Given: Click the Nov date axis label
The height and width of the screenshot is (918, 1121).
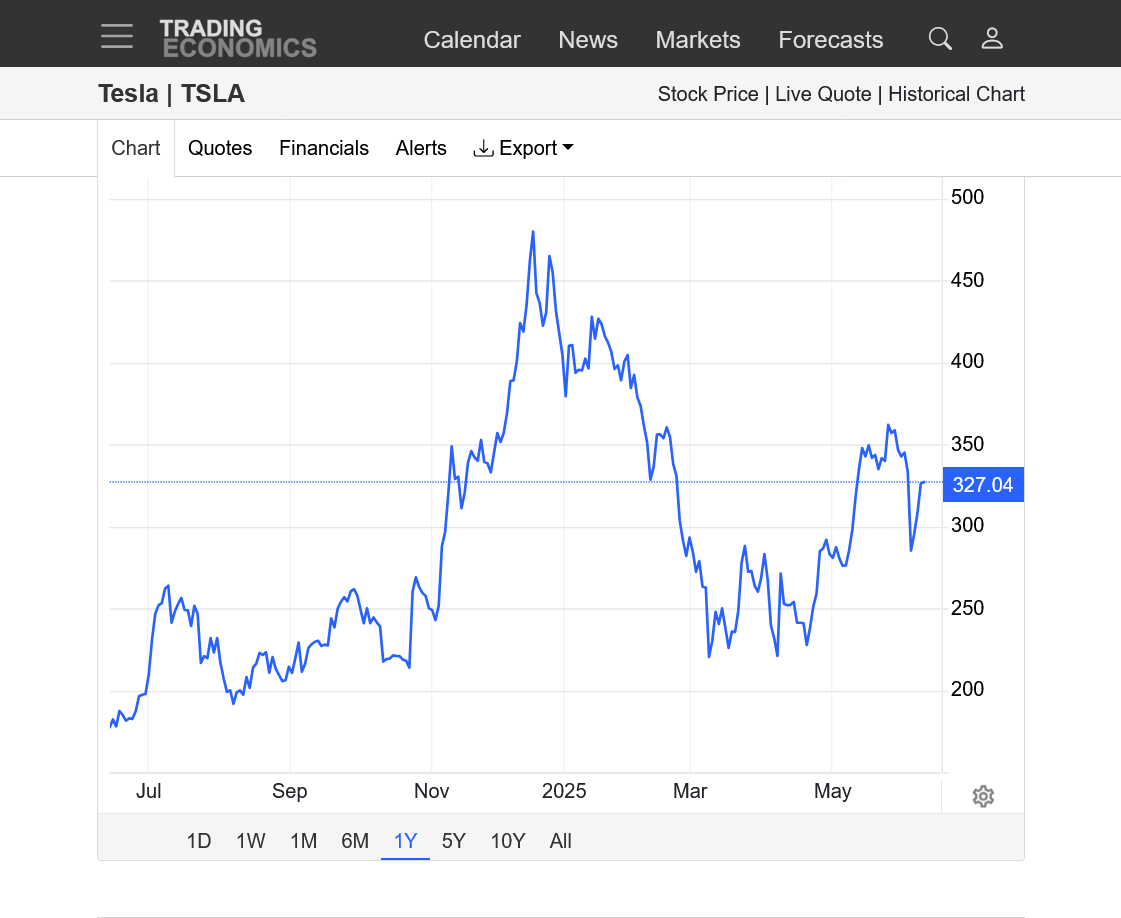Looking at the screenshot, I should click(432, 791).
